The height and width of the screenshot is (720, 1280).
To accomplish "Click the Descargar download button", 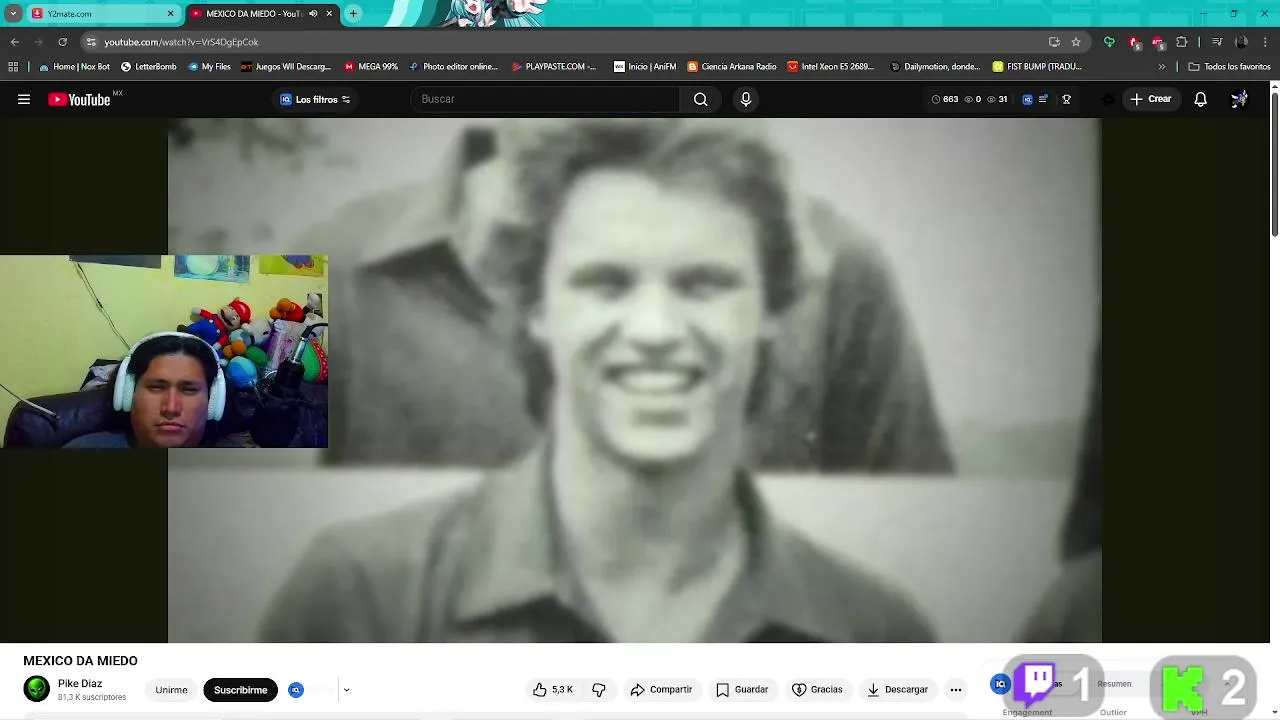I will tap(897, 690).
